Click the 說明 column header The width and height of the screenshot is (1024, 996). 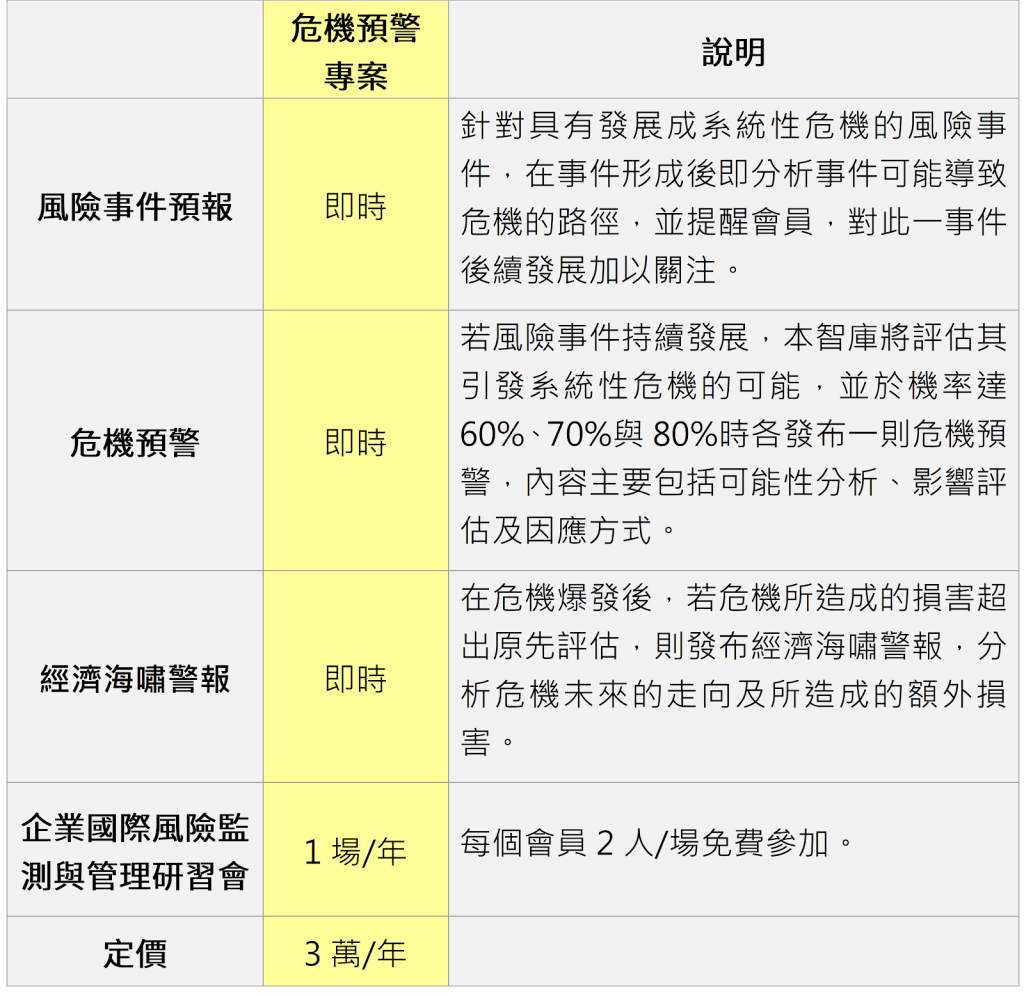[x=733, y=53]
